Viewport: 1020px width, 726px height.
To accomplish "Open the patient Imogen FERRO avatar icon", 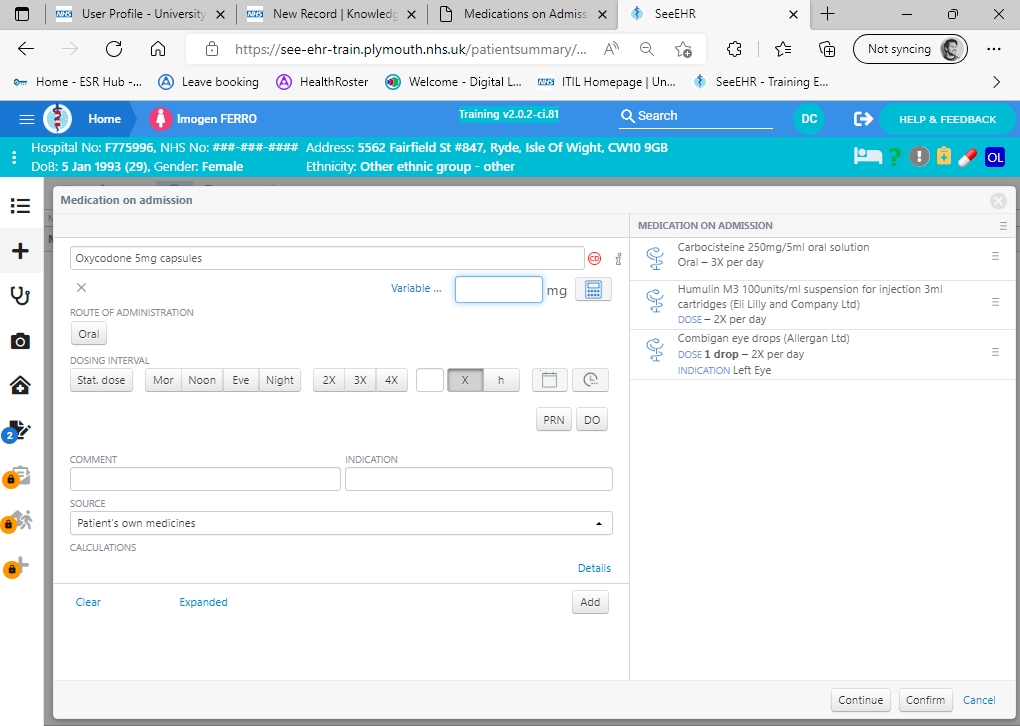I will [x=160, y=118].
